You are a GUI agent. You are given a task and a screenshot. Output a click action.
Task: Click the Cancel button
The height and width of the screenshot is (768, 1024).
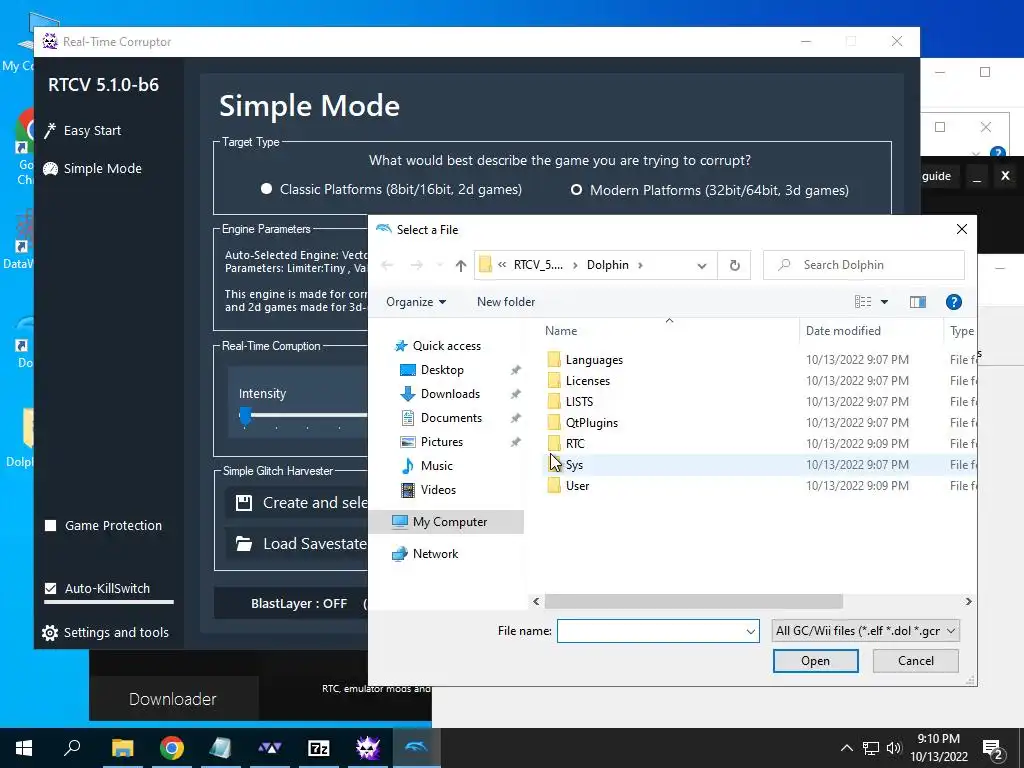click(916, 661)
